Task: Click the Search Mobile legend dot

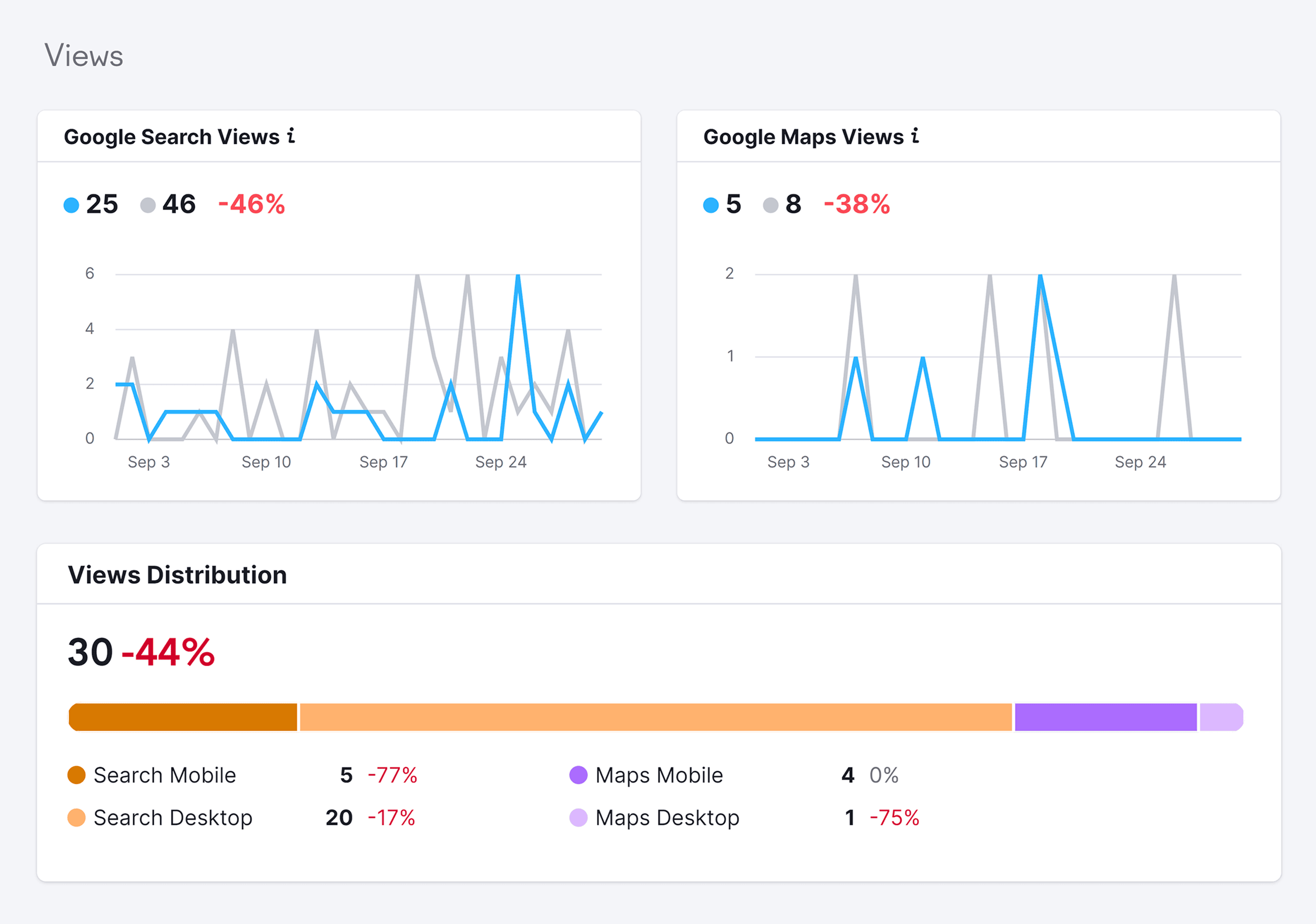Action: coord(76,775)
